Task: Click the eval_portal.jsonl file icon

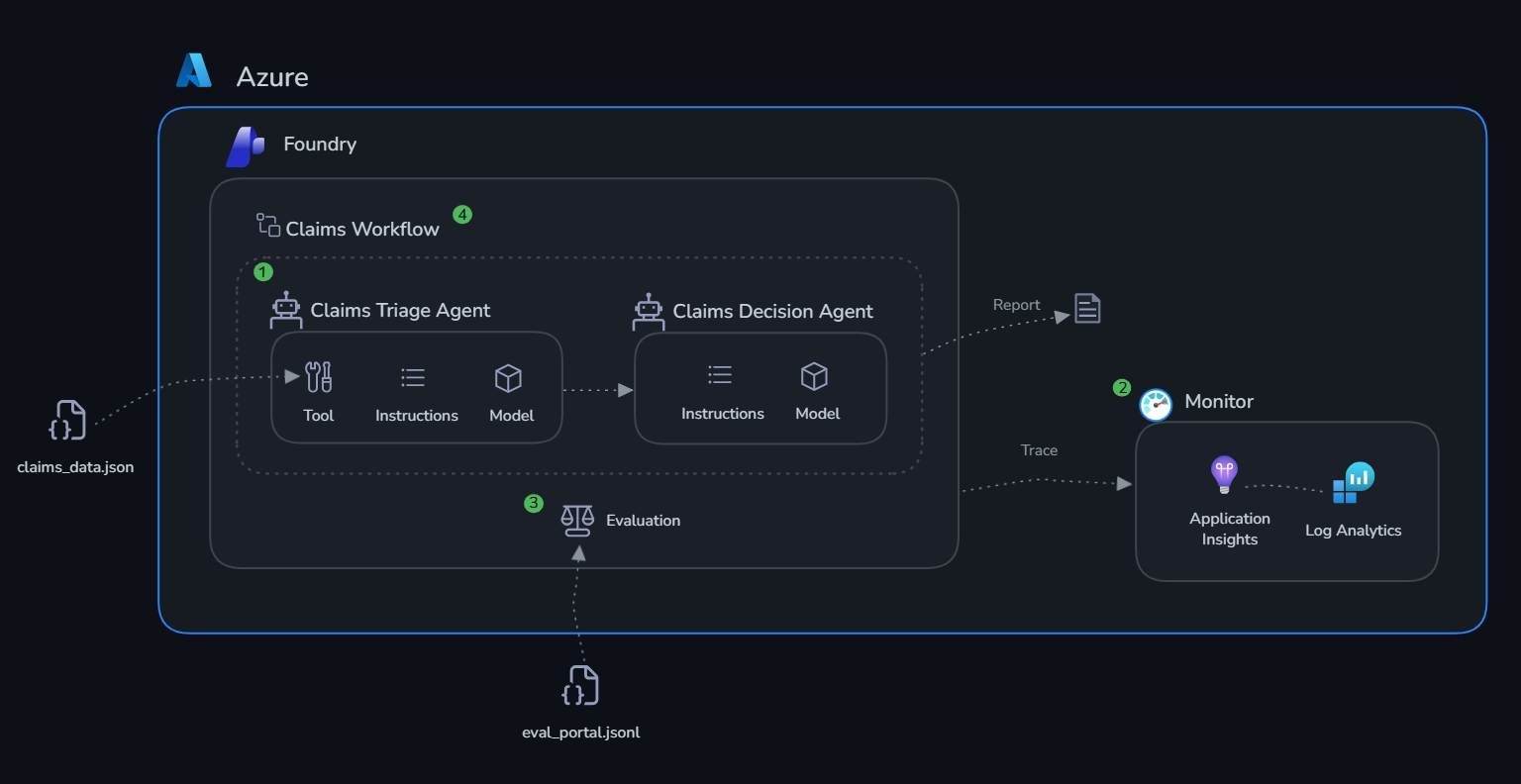Action: pyautogui.click(x=580, y=685)
